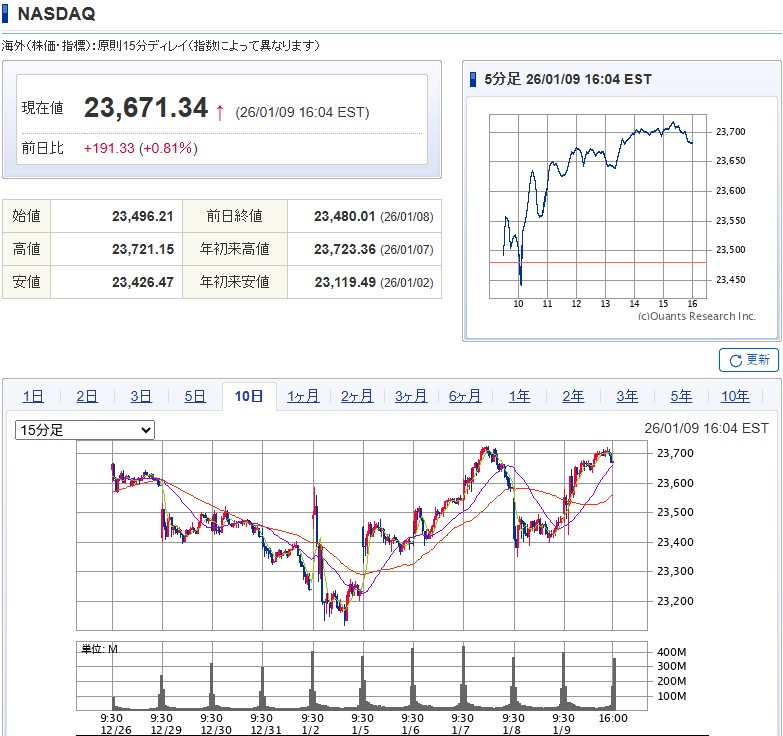The height and width of the screenshot is (736, 783).
Task: Display the 10年 long-term chart
Action: click(x=735, y=396)
